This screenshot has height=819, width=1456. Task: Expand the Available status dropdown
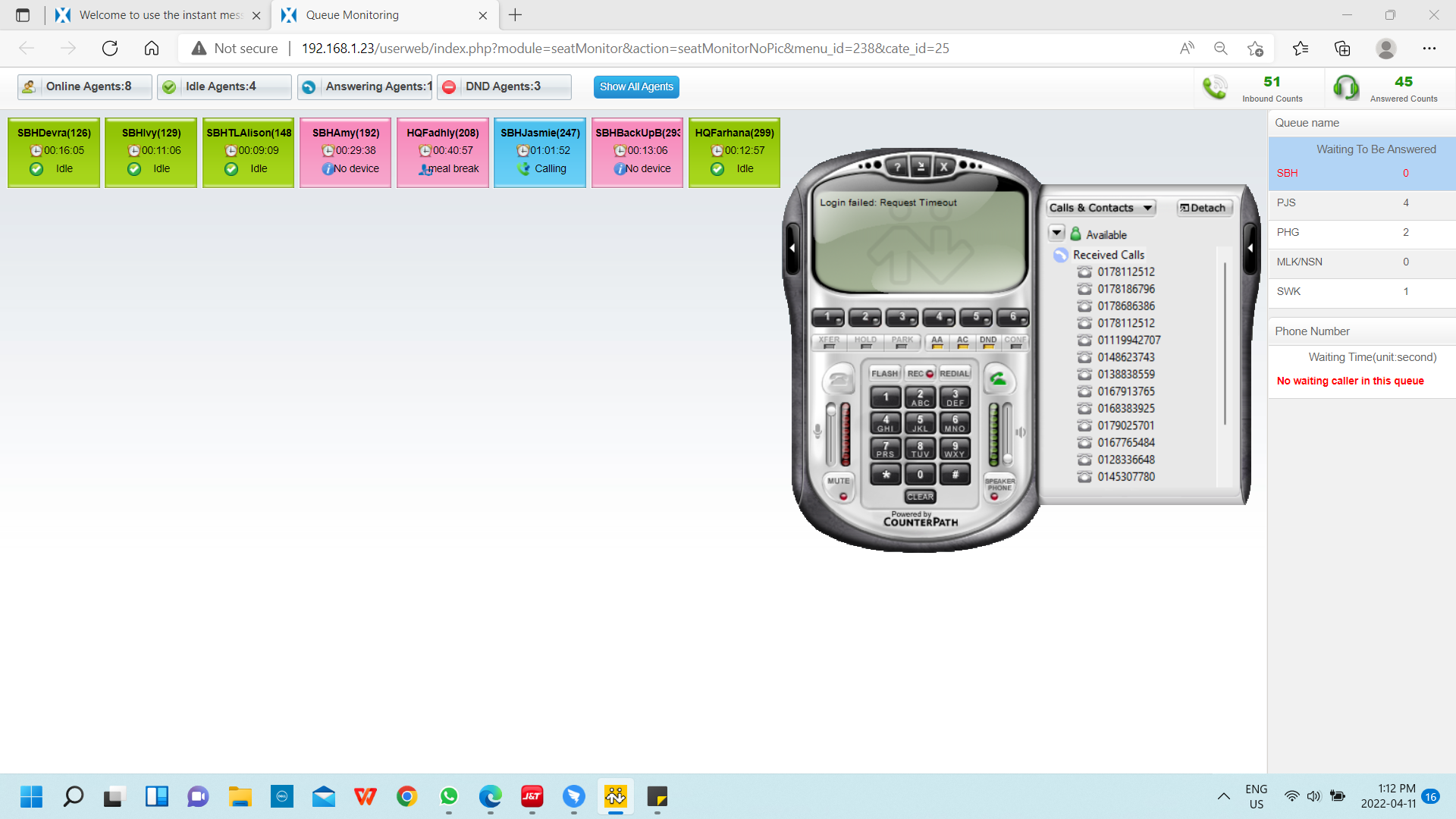pyautogui.click(x=1057, y=234)
